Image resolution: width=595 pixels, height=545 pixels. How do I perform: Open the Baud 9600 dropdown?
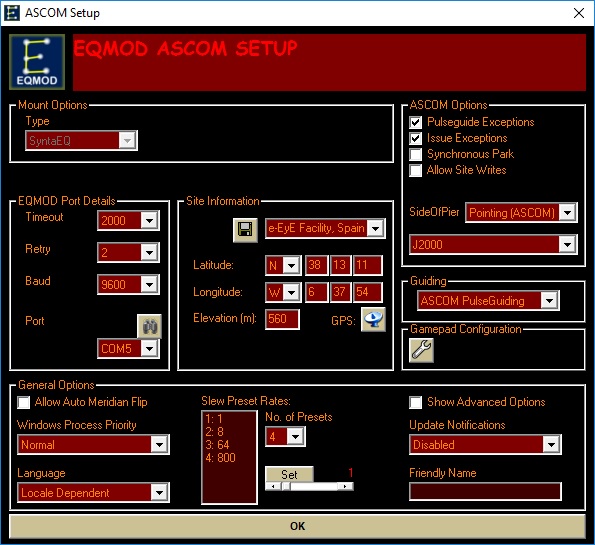(x=129, y=284)
